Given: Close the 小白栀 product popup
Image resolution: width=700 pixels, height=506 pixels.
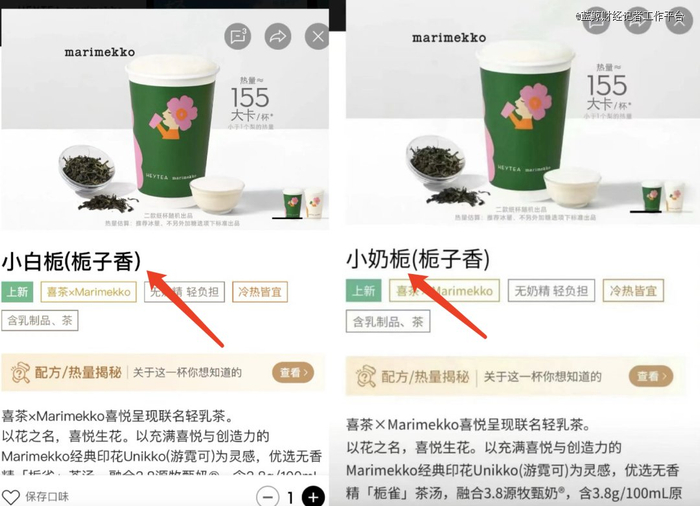Looking at the screenshot, I should [317, 37].
